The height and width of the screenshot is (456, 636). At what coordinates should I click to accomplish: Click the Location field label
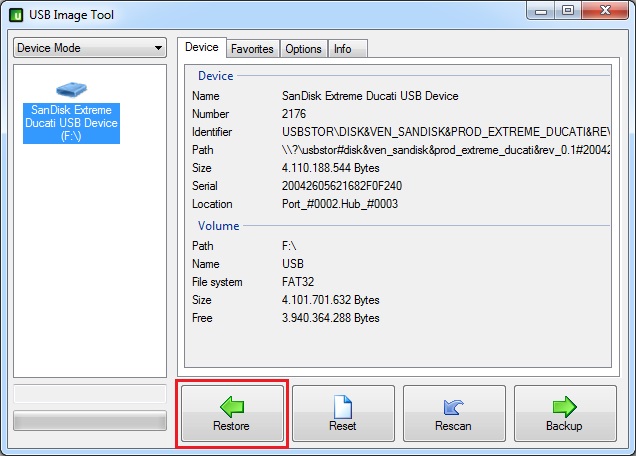(x=212, y=204)
